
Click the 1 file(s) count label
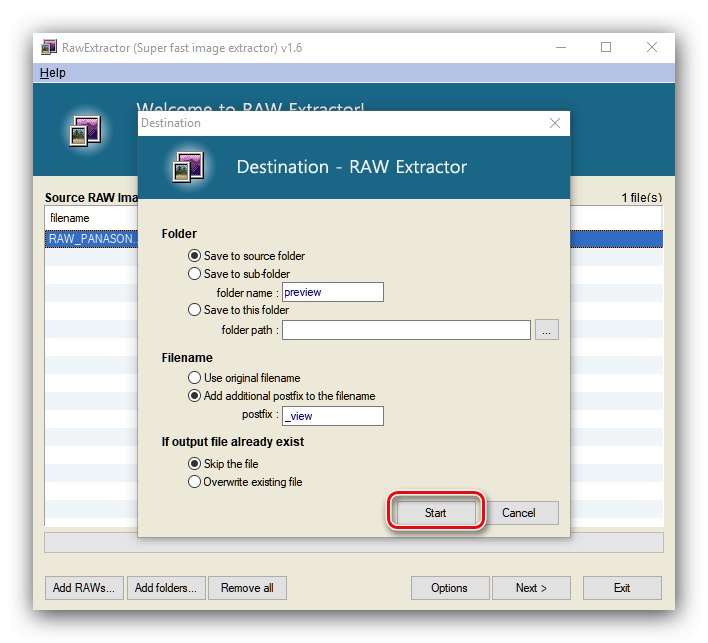click(x=642, y=198)
